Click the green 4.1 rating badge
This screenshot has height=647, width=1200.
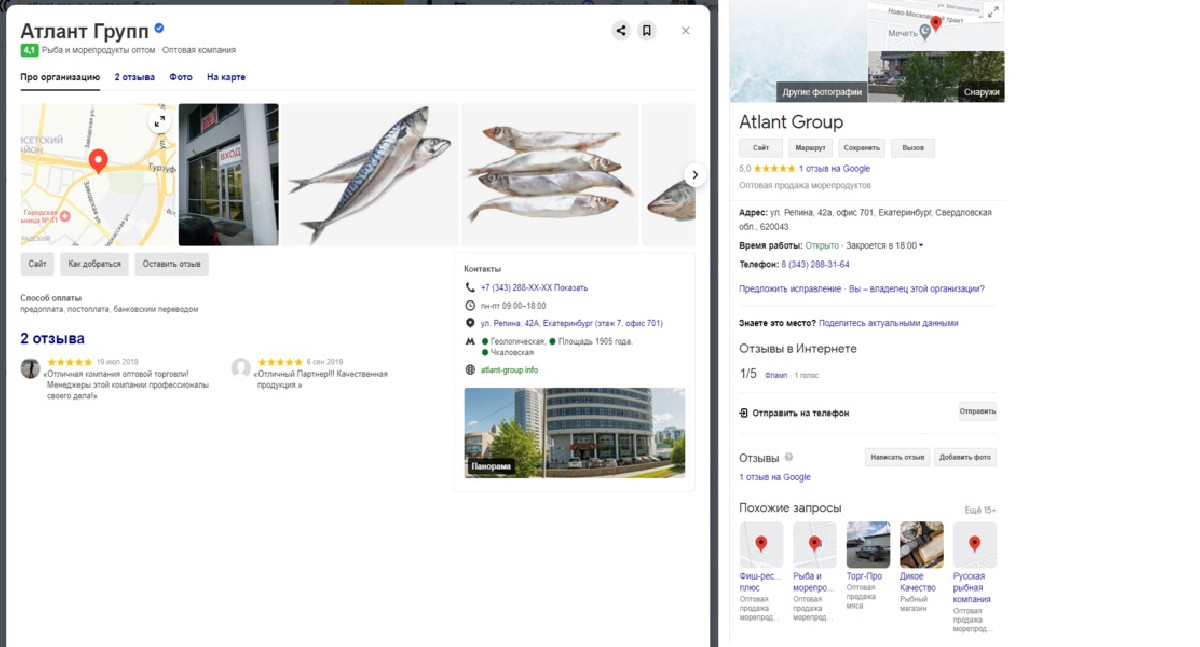point(29,50)
